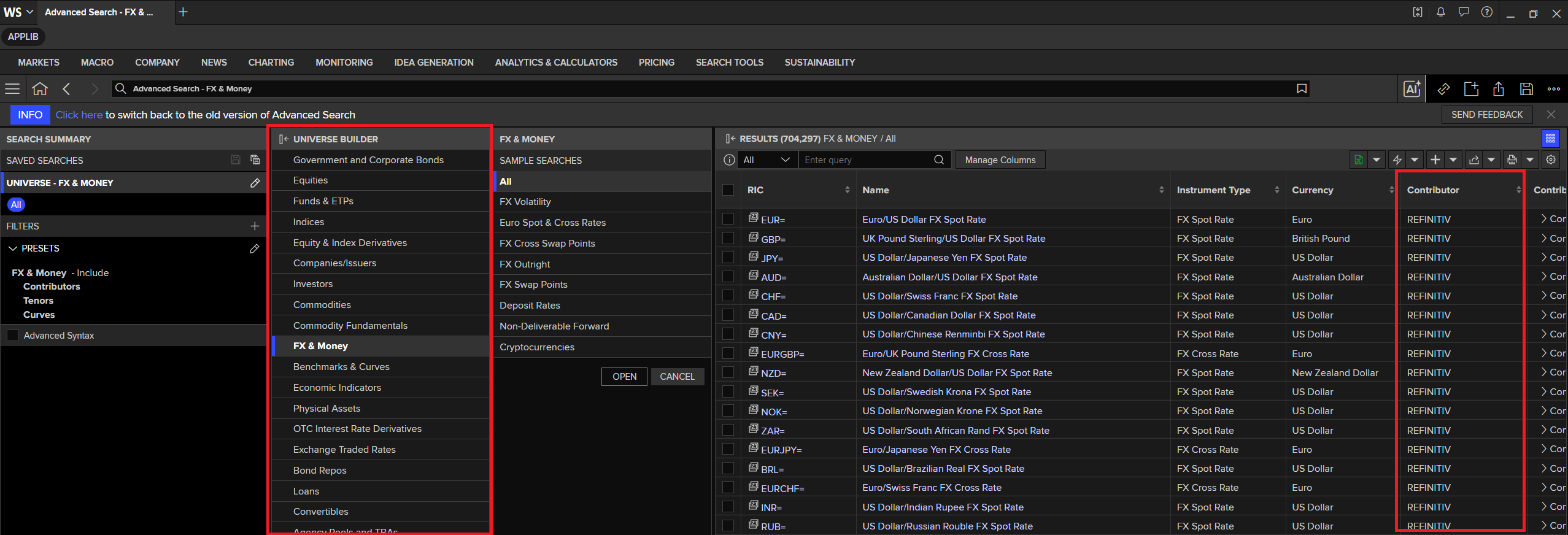
Task: Copy link via the chain icon
Action: click(1443, 89)
